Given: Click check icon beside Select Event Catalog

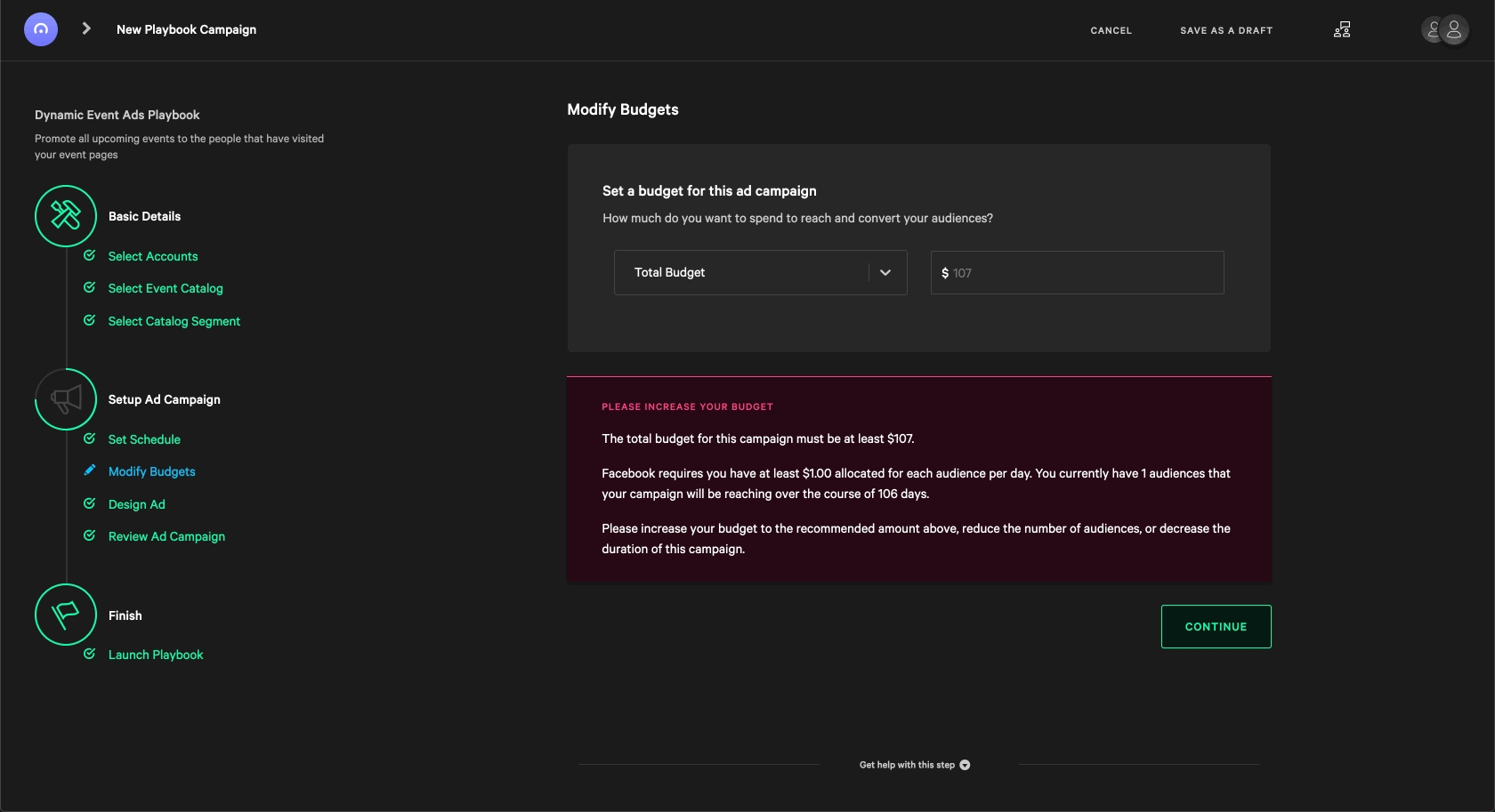Looking at the screenshot, I should click(x=90, y=287).
